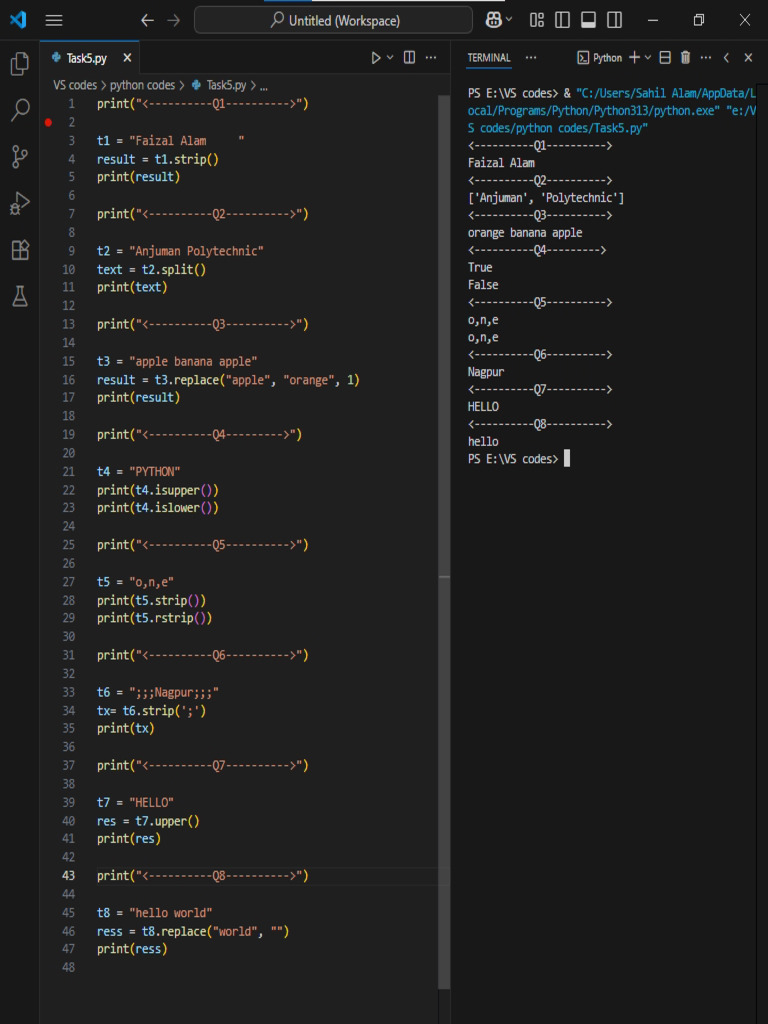The width and height of the screenshot is (768, 1024).
Task: Open the Source Control view
Action: [19, 156]
